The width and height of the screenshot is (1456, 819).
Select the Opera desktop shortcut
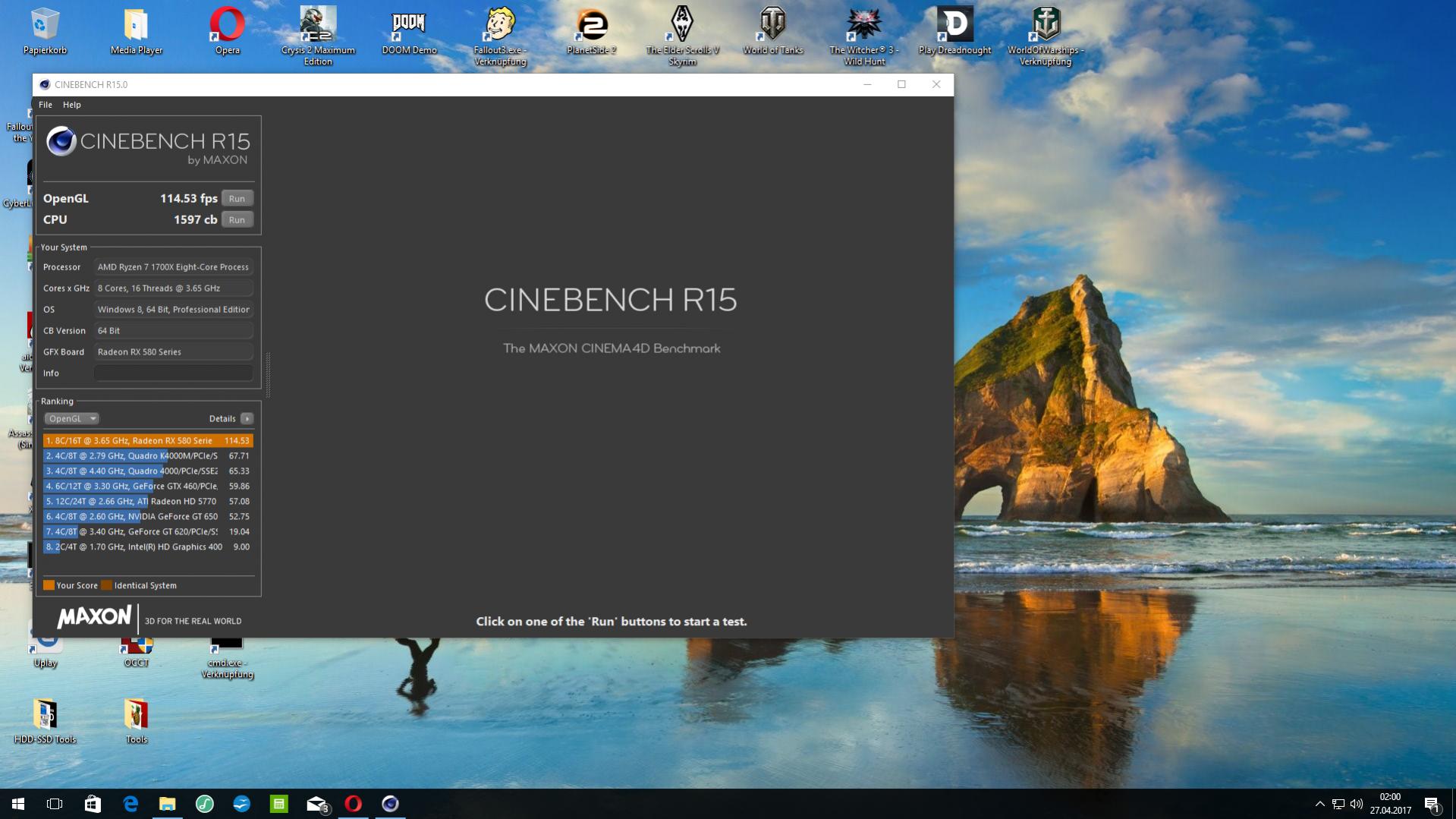(227, 32)
